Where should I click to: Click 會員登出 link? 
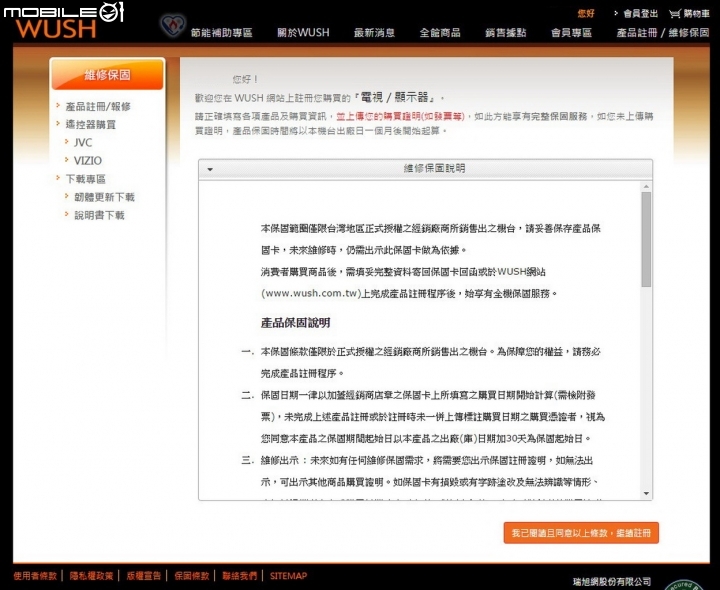click(x=640, y=14)
